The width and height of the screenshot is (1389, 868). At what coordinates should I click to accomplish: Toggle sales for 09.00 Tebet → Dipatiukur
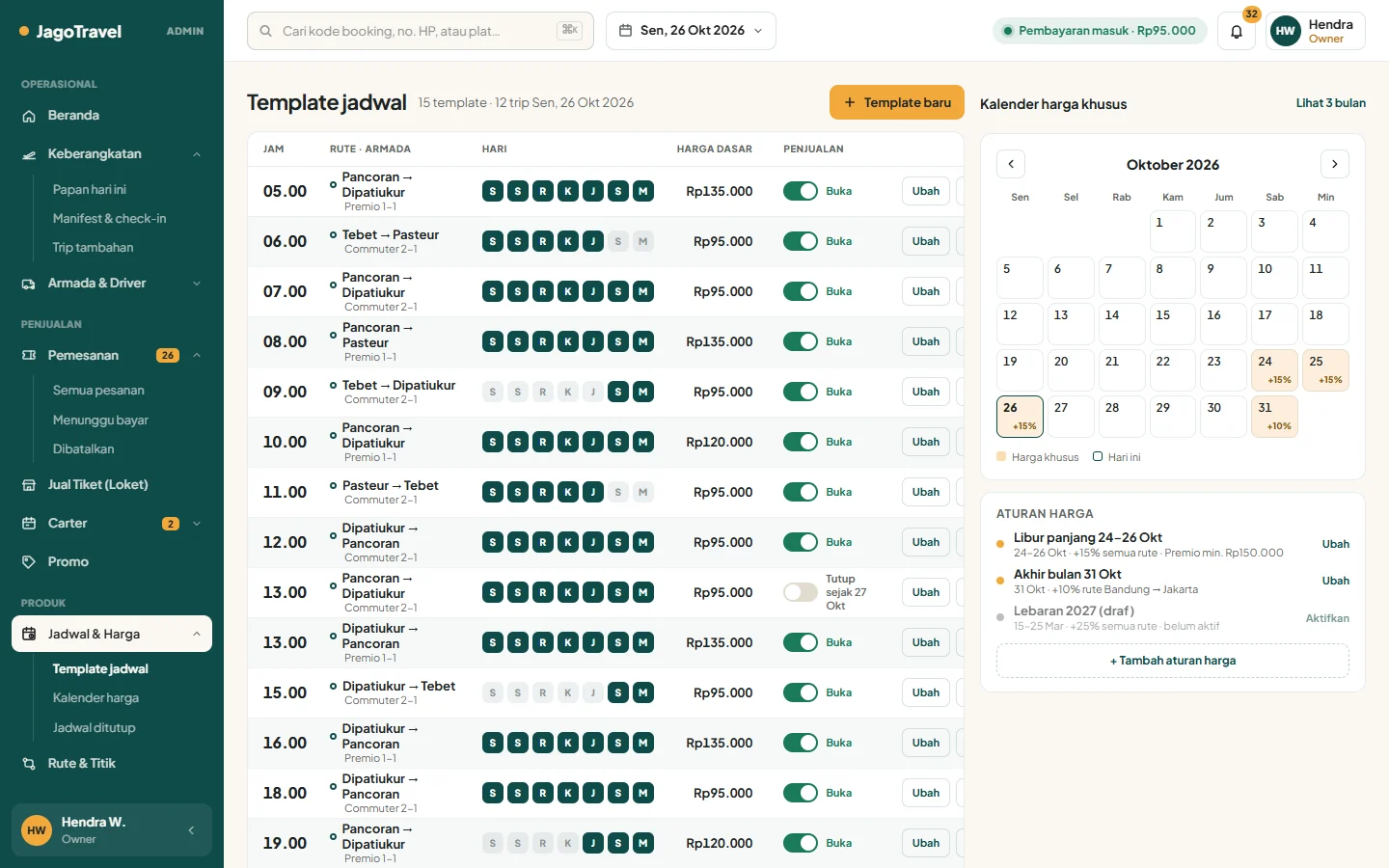point(801,392)
